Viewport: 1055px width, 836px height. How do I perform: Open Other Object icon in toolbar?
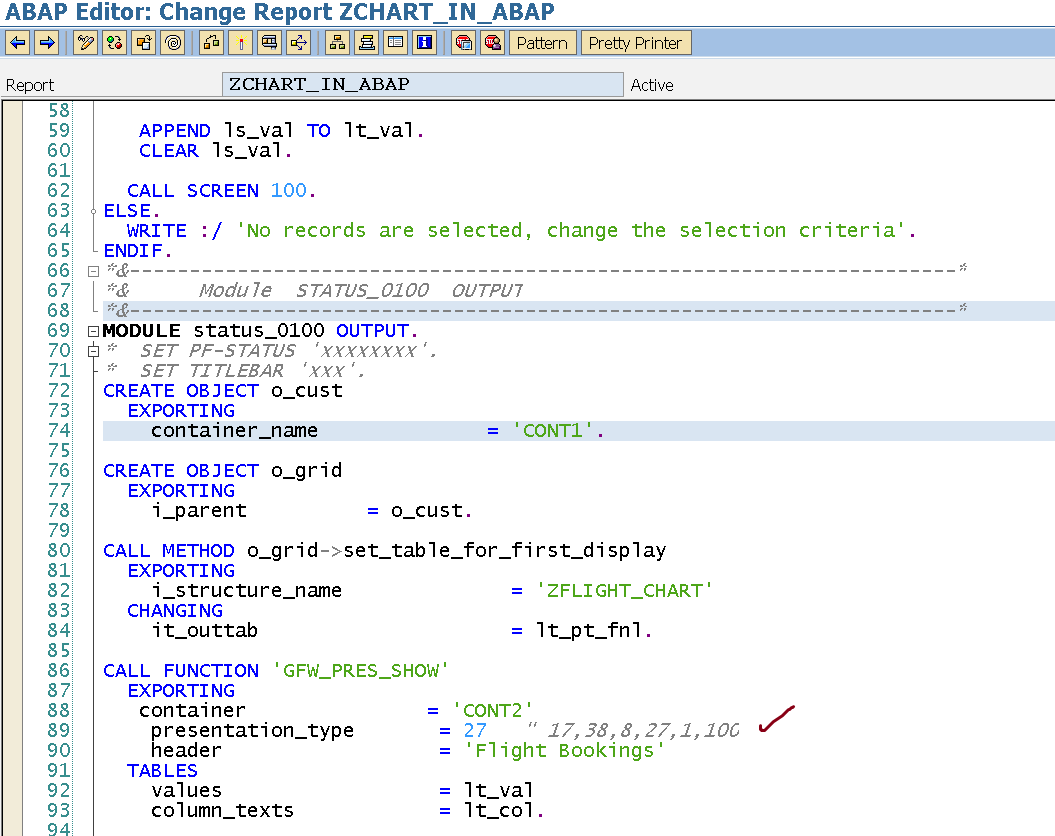point(144,43)
